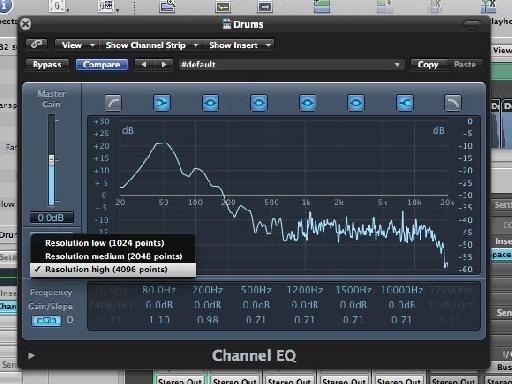The height and width of the screenshot is (384, 512).
Task: Click the Bypass button
Action: tap(47, 64)
